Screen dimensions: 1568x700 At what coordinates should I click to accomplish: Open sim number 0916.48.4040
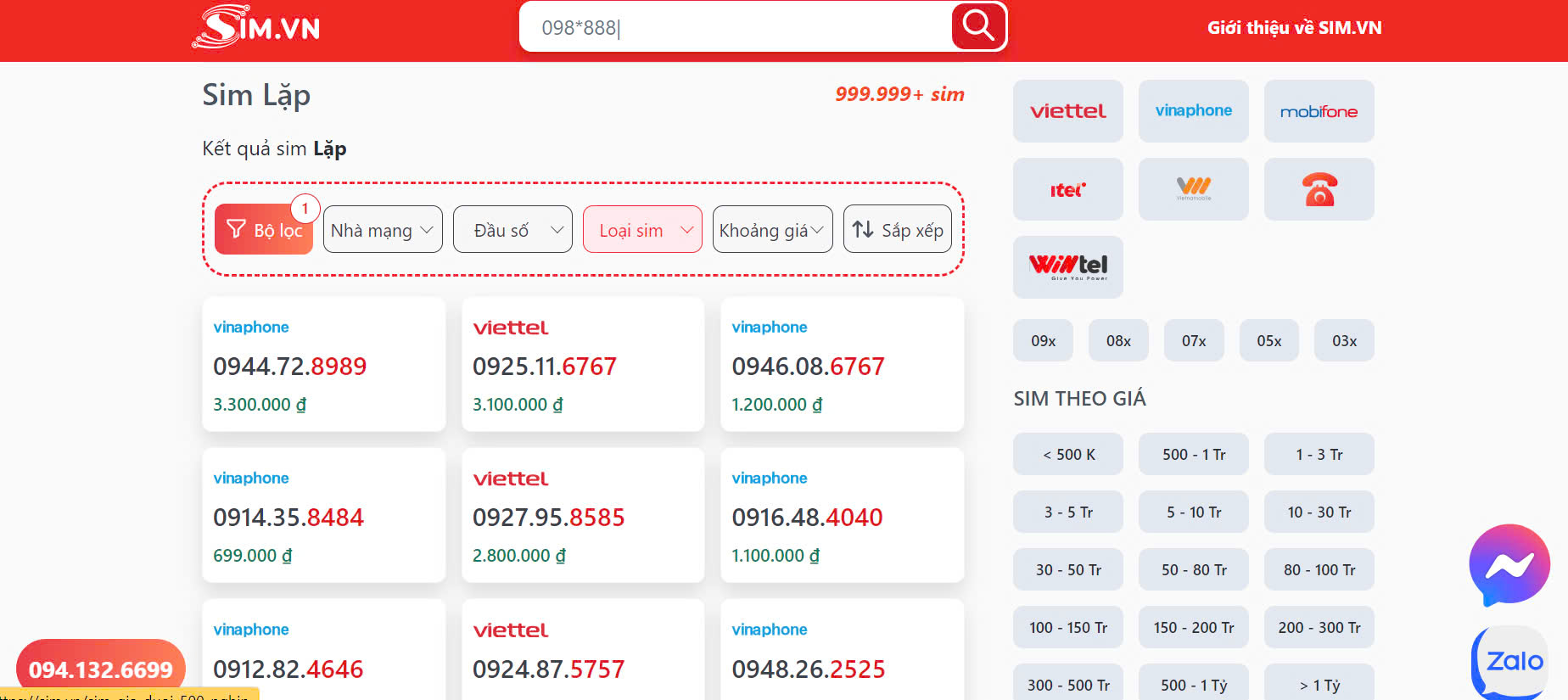[x=807, y=517]
